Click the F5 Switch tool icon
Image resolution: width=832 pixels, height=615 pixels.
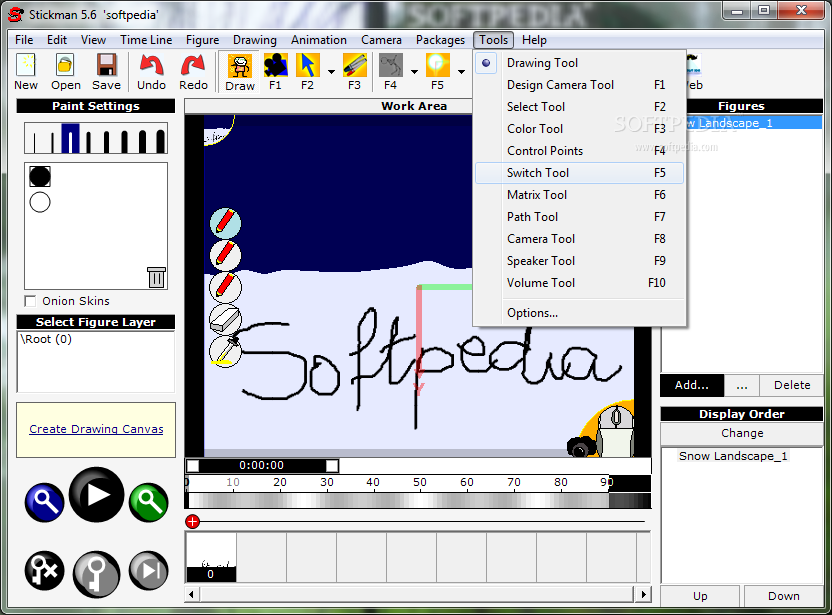pos(437,72)
